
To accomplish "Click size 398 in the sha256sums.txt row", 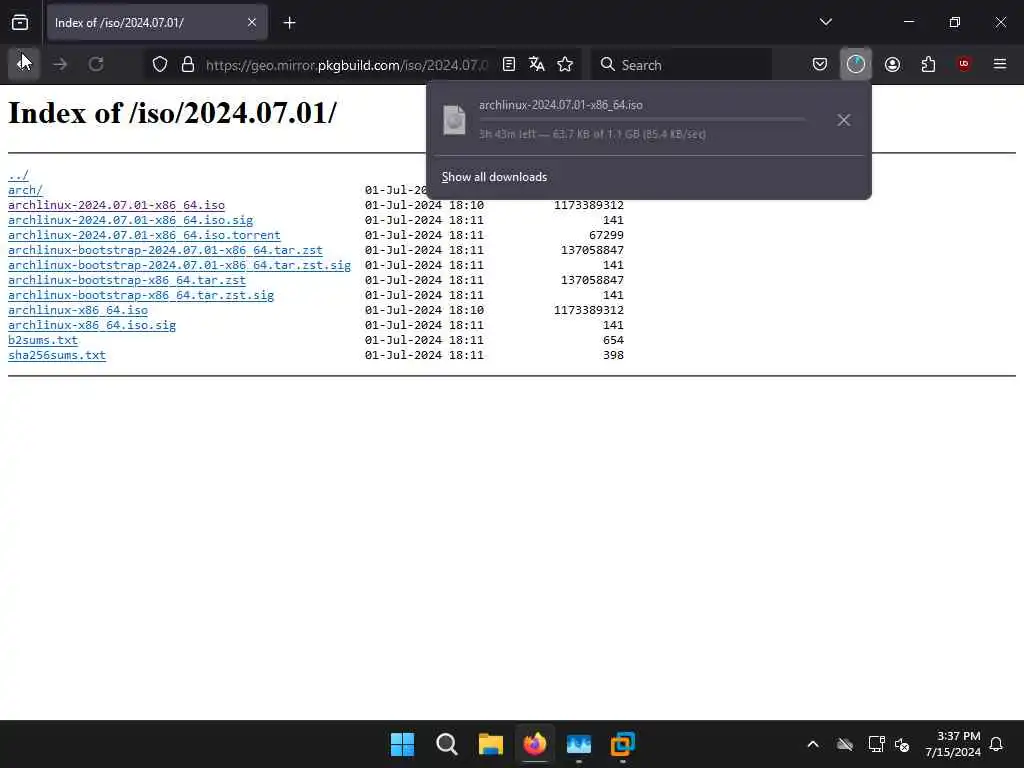I will coord(613,355).
